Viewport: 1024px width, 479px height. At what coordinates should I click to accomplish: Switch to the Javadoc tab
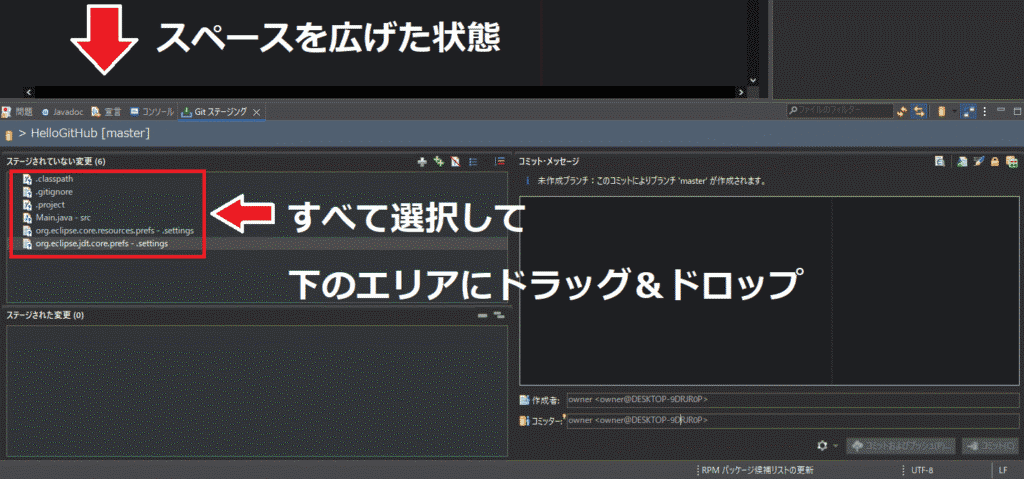click(61, 112)
